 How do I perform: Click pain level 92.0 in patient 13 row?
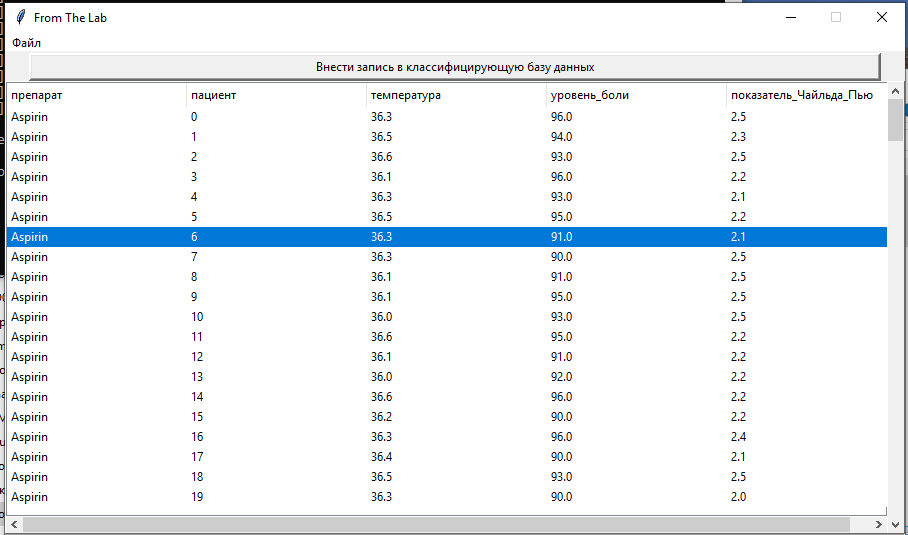(x=562, y=377)
